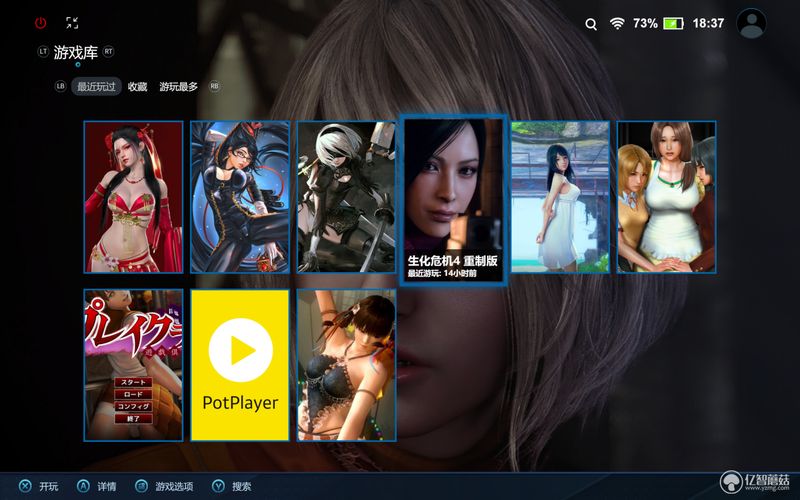Open the user profile avatar
The image size is (800, 500).
click(x=751, y=23)
